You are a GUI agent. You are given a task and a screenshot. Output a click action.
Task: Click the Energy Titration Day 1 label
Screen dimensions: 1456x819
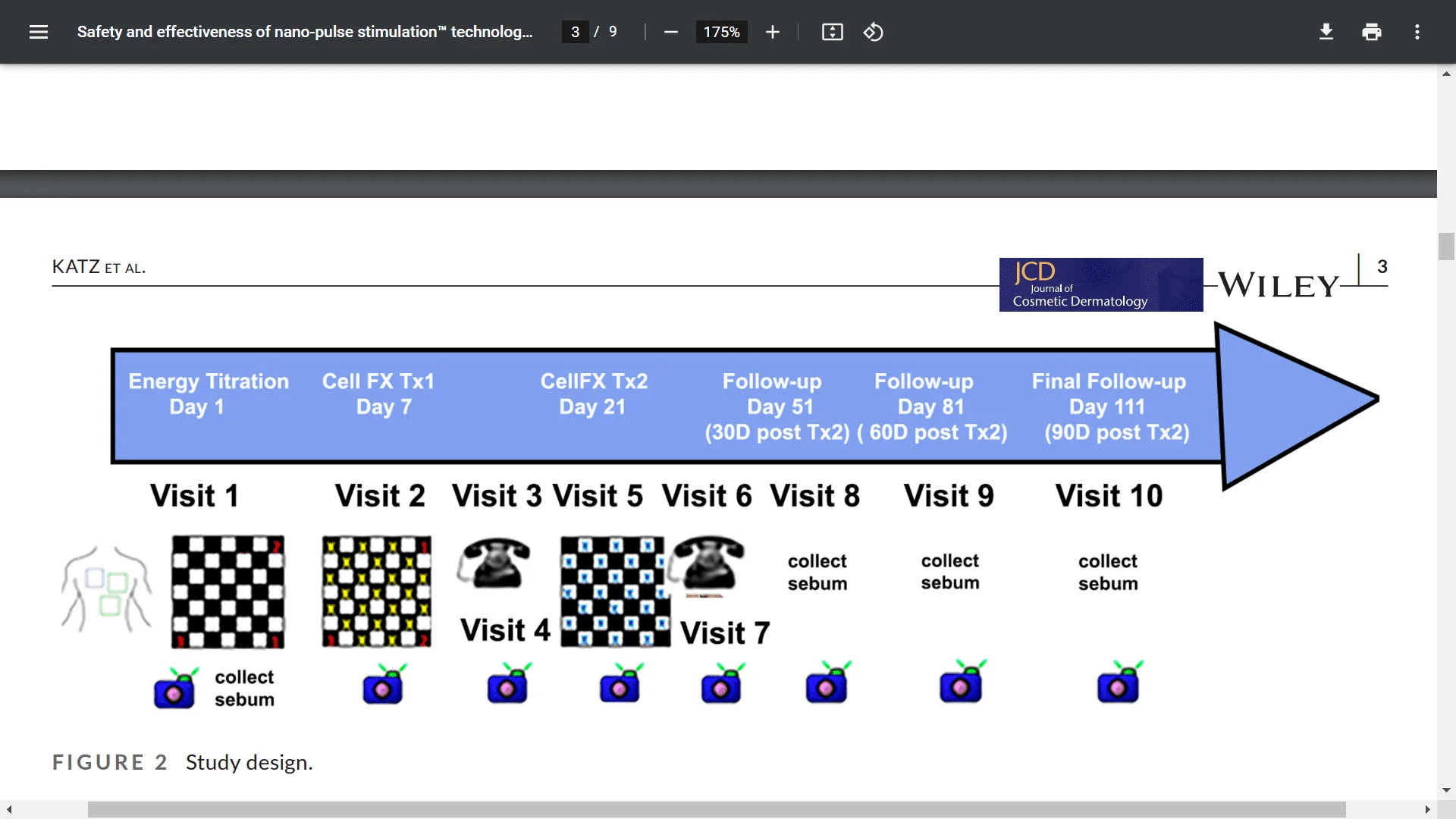pos(209,394)
